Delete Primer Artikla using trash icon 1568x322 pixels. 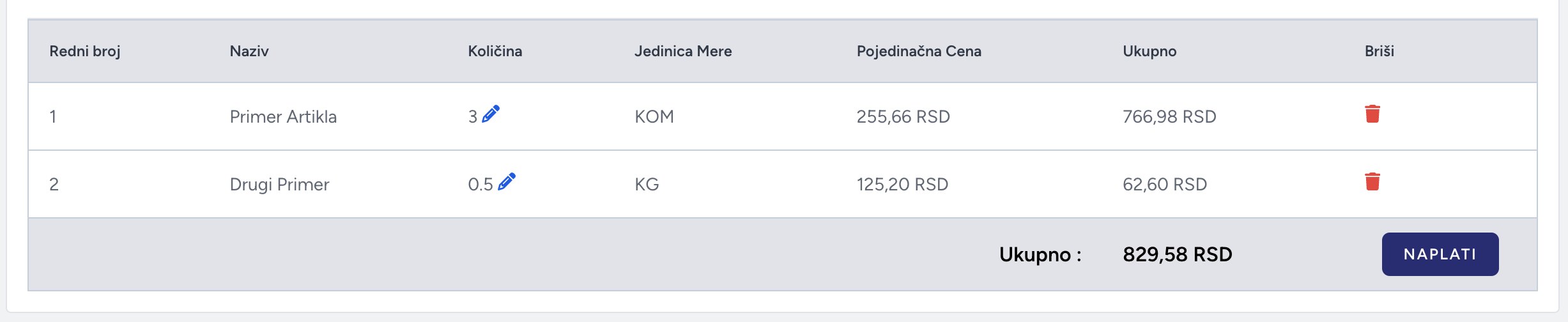pos(1372,114)
